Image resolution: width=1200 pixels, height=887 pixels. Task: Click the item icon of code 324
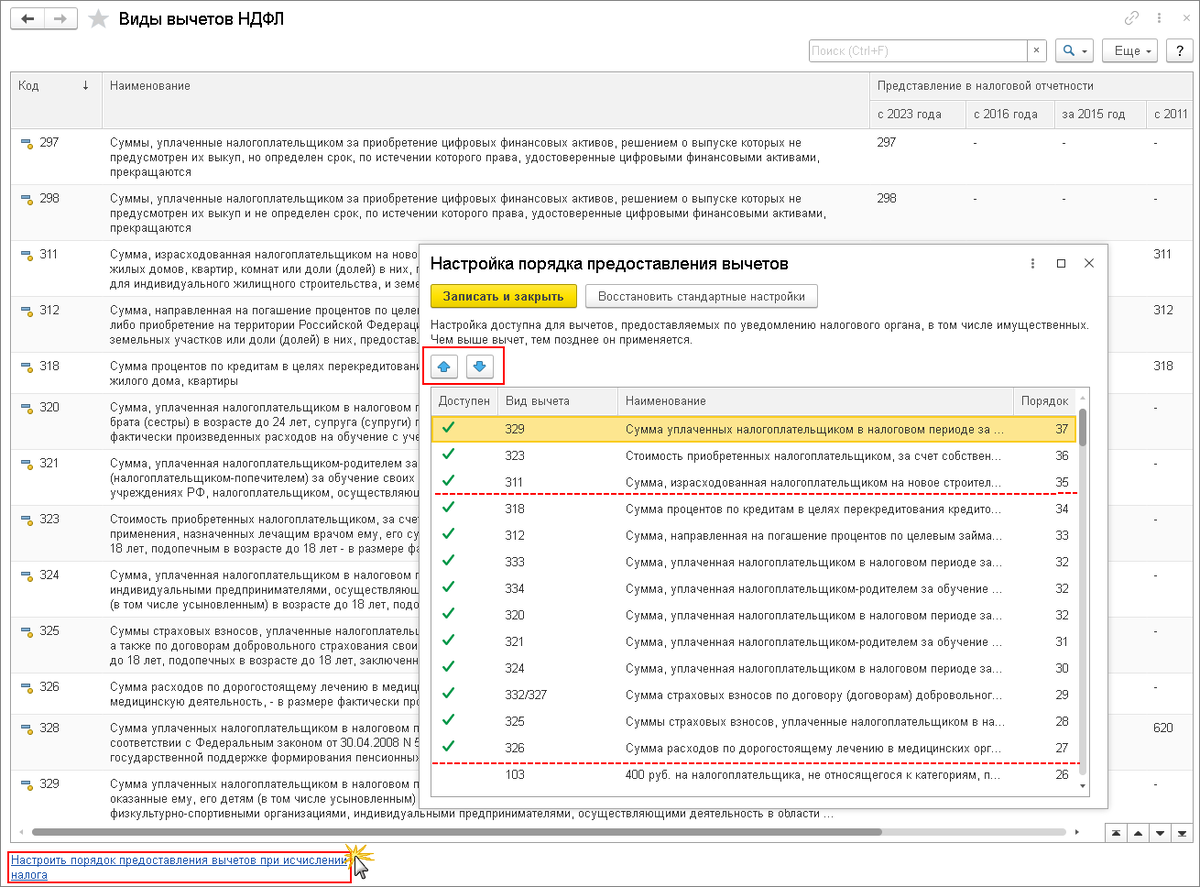27,577
